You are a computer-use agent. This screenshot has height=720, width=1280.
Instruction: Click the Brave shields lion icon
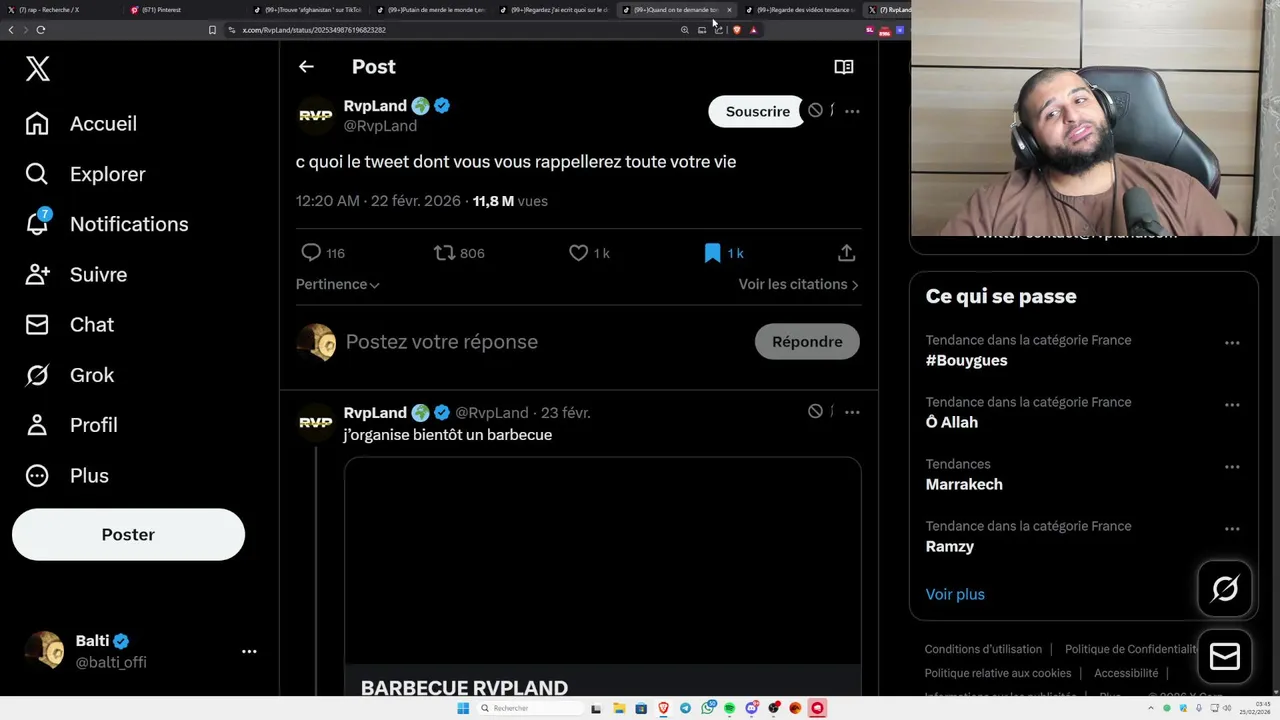click(737, 30)
